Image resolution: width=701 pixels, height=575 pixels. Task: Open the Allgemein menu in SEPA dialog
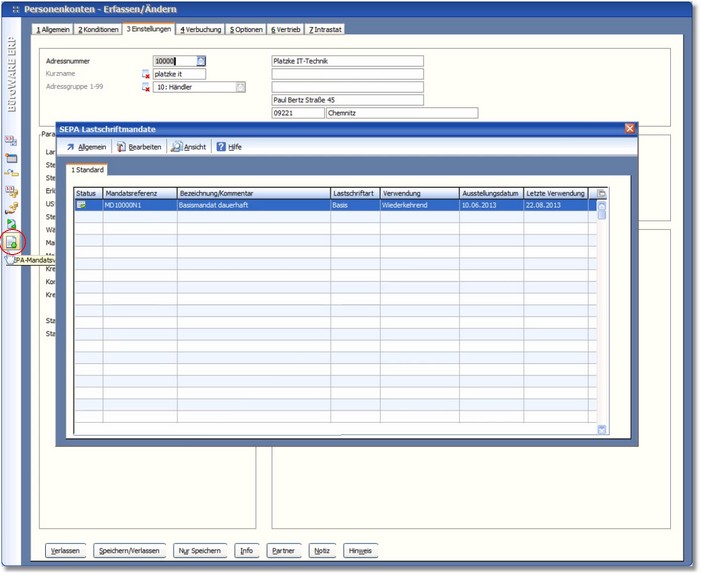coord(86,147)
